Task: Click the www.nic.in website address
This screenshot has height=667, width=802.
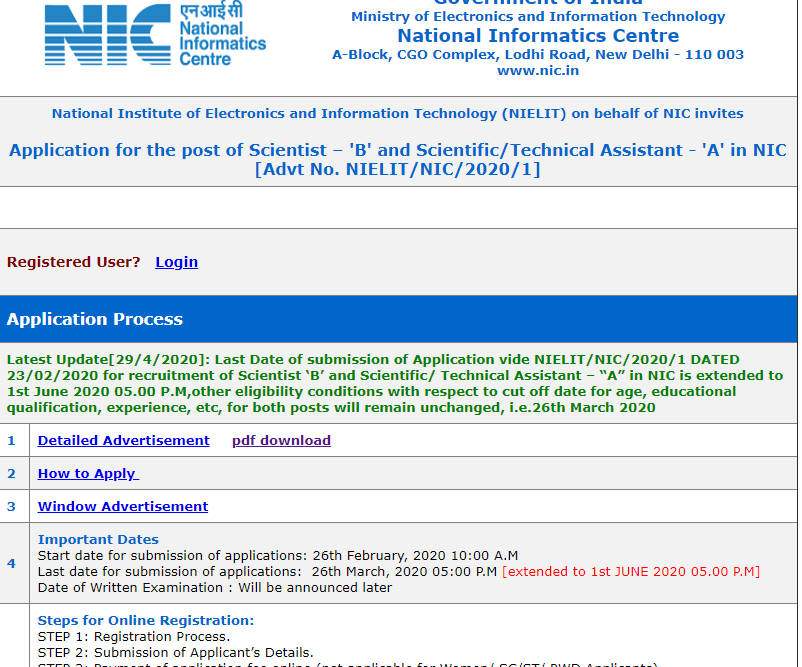Action: pos(537,71)
